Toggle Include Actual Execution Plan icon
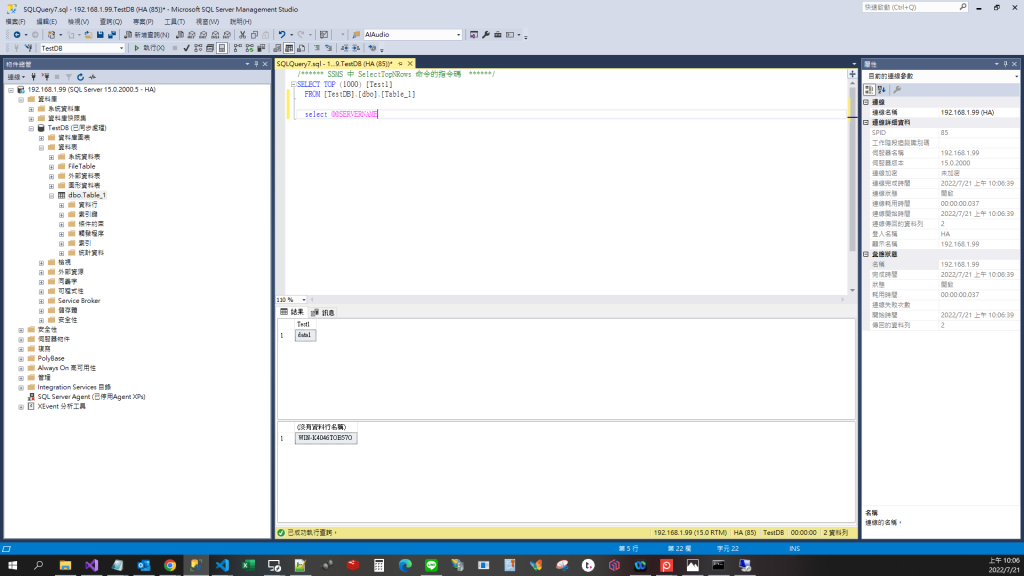The width and height of the screenshot is (1024, 576). coord(238,48)
